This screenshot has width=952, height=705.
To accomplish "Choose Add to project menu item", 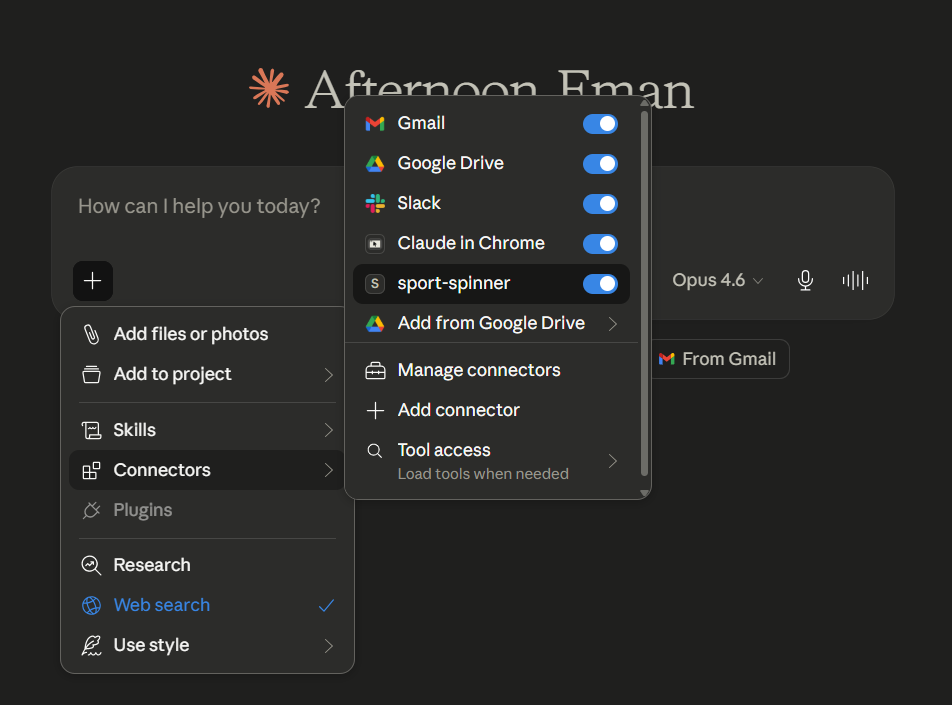I will (208, 374).
